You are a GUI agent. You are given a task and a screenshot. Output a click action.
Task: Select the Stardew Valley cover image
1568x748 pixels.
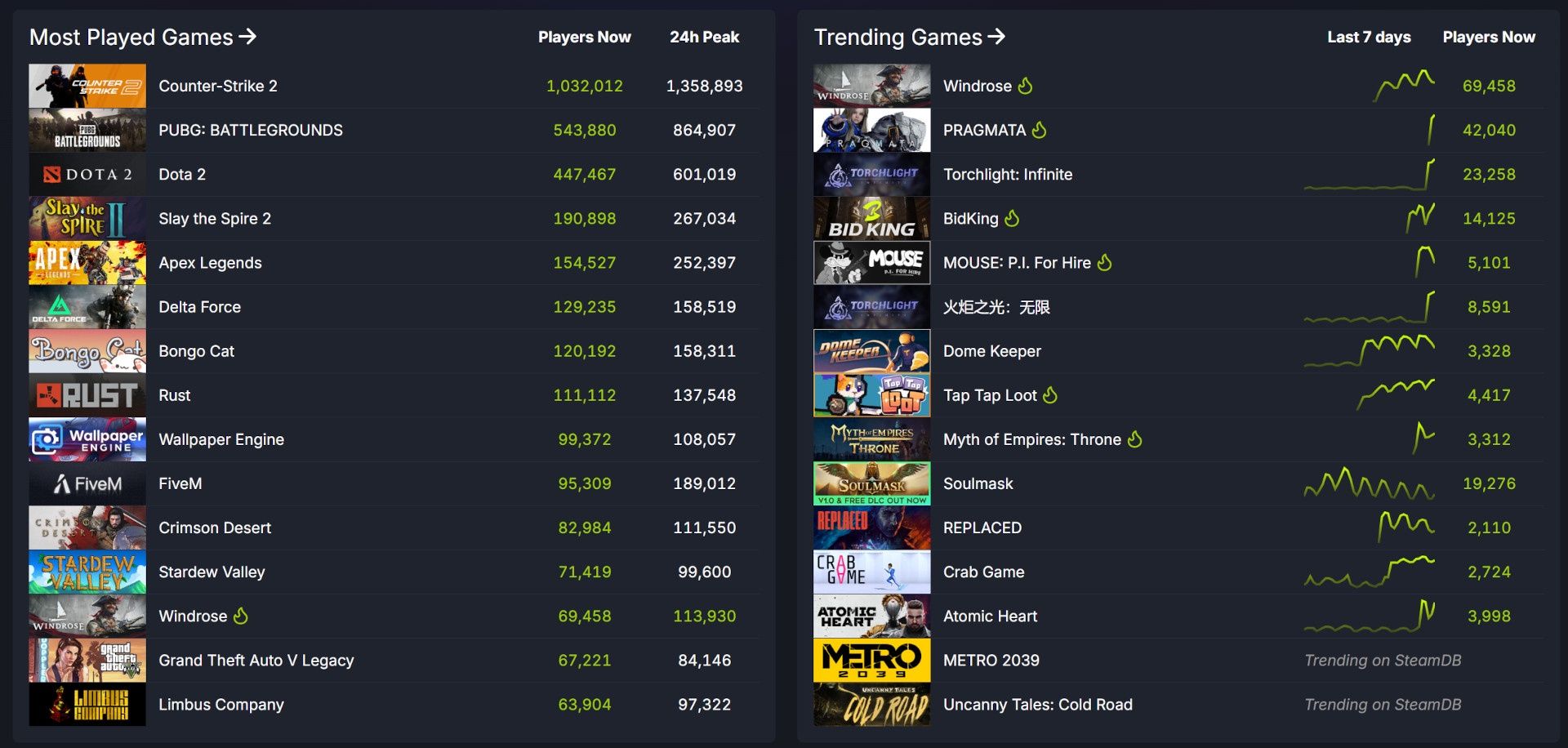[x=87, y=571]
